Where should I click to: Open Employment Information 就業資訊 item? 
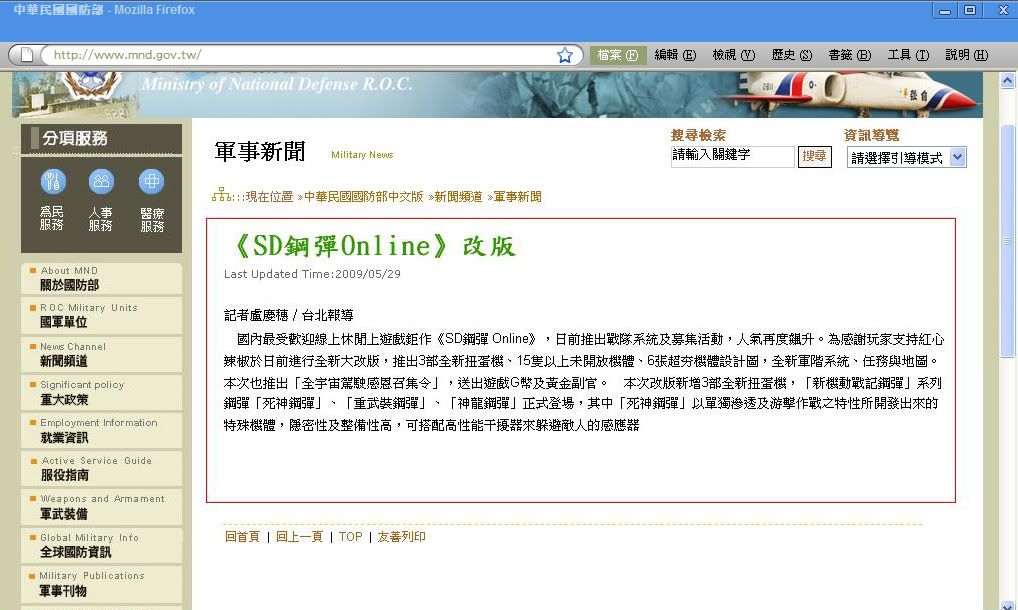tap(101, 430)
